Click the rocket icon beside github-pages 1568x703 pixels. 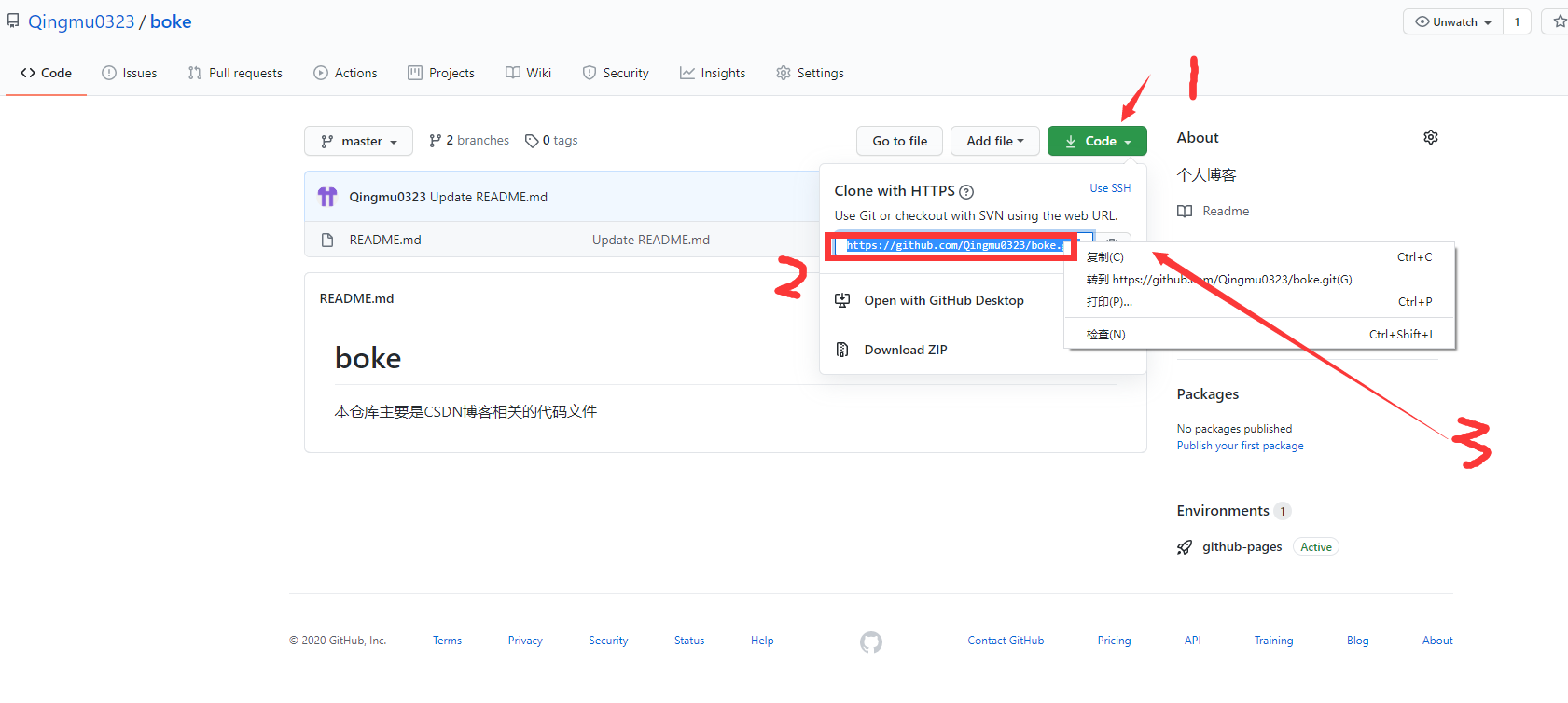point(1185,547)
